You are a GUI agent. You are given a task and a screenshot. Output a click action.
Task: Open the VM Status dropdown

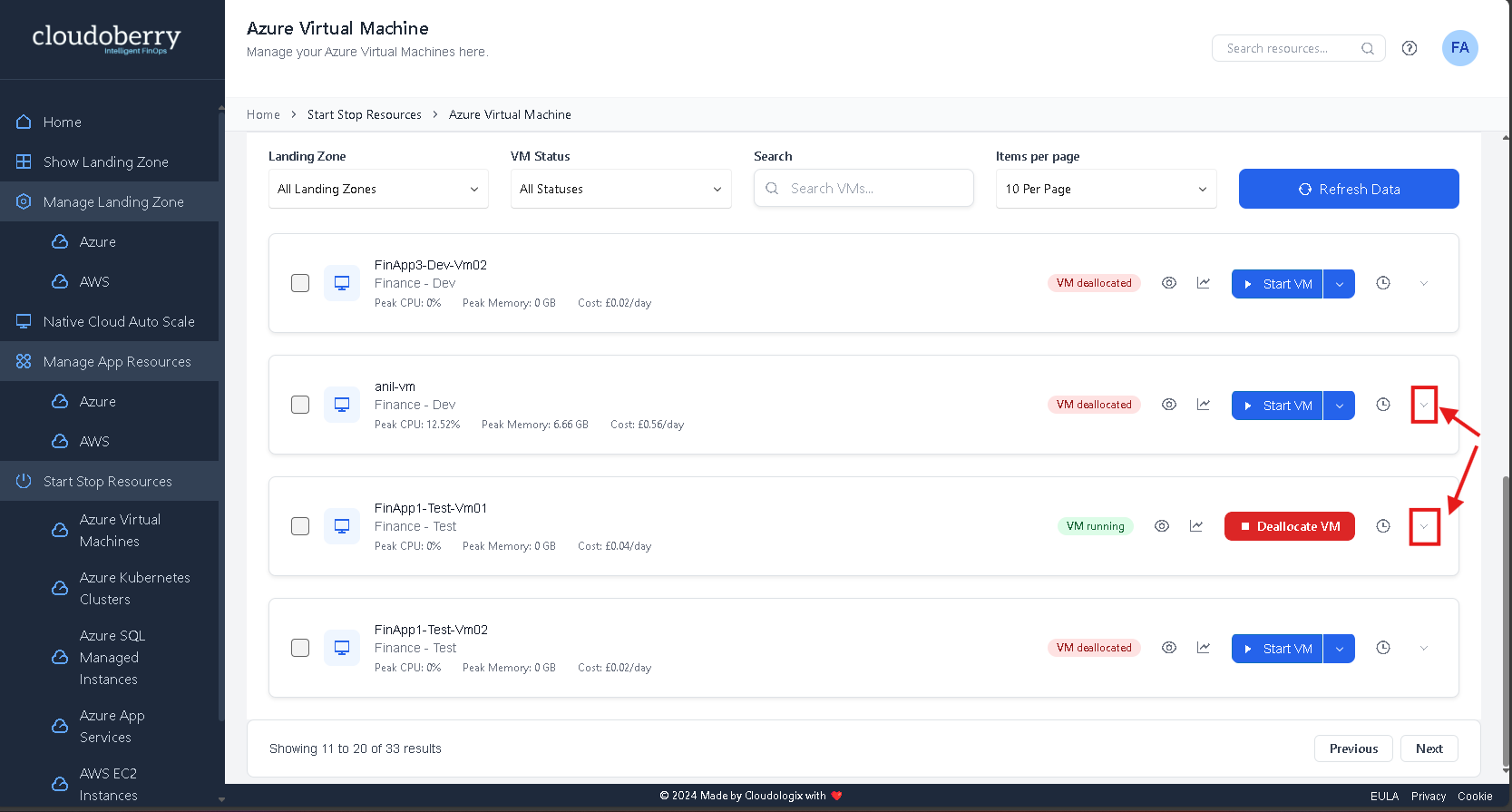tap(620, 189)
